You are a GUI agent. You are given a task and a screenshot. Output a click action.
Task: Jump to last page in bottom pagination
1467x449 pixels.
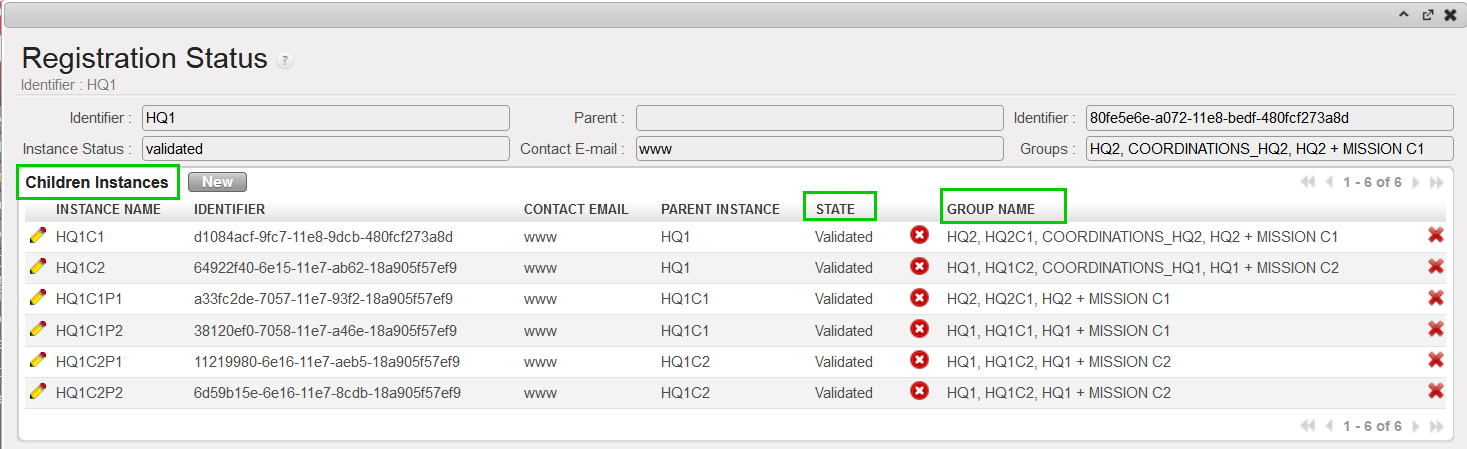(x=1437, y=426)
